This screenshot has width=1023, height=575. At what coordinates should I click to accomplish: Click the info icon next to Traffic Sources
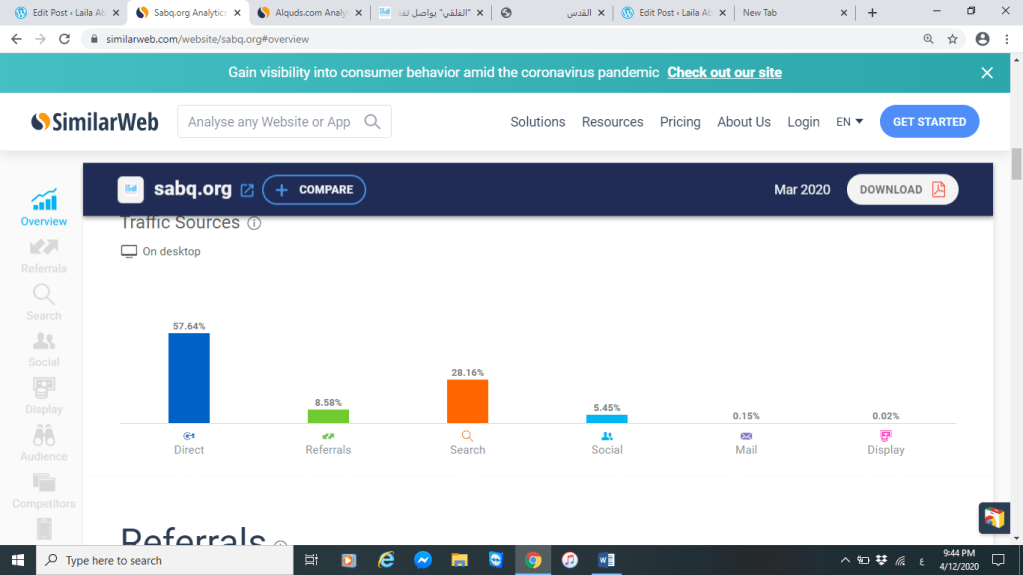coord(254,223)
